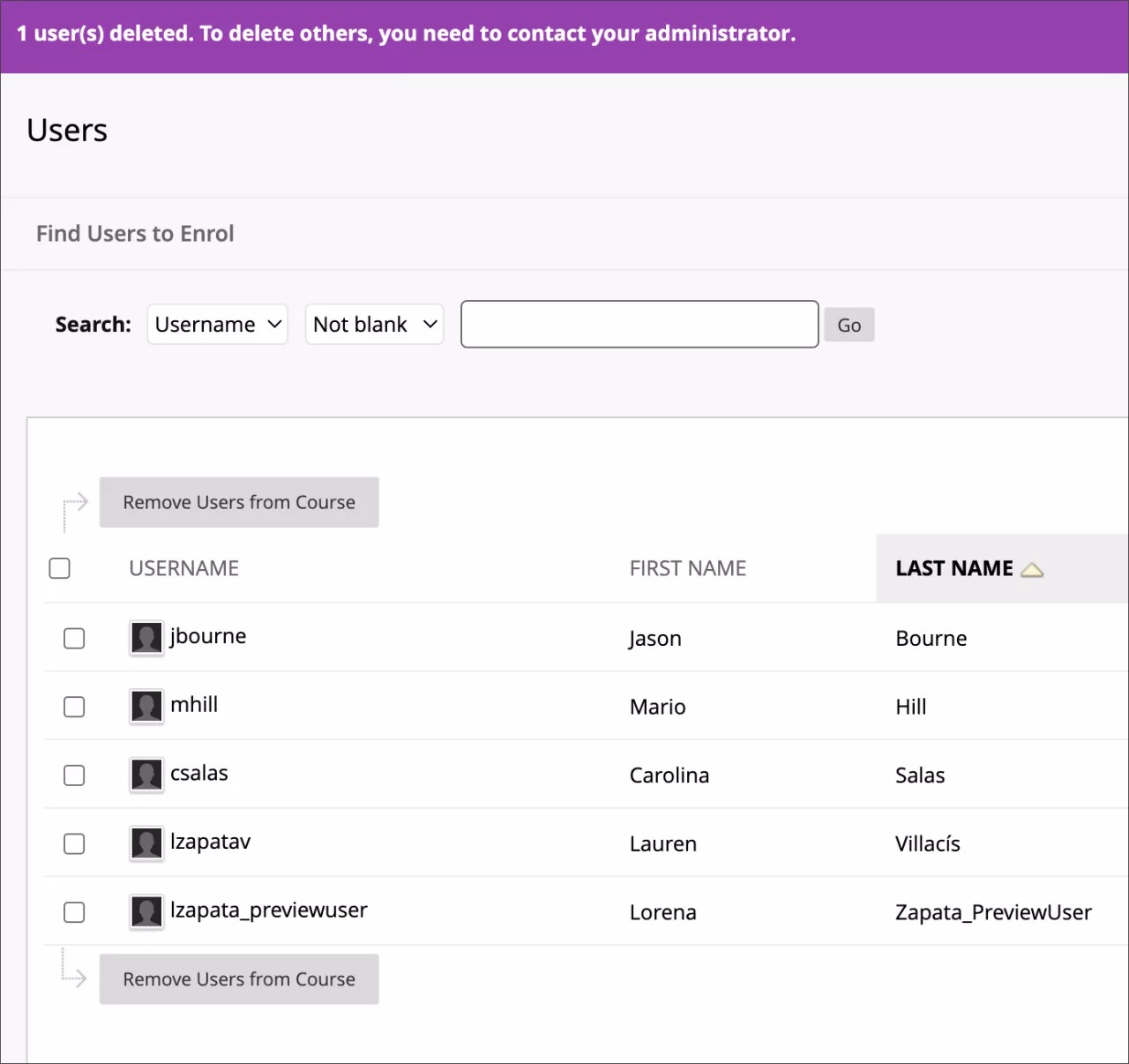The image size is (1129, 1064).
Task: Click lzapatav's avatar image
Action: point(146,843)
